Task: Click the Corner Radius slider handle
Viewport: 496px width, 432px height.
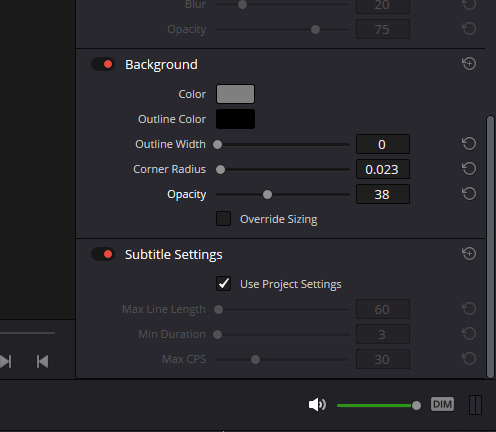Action: coord(220,169)
